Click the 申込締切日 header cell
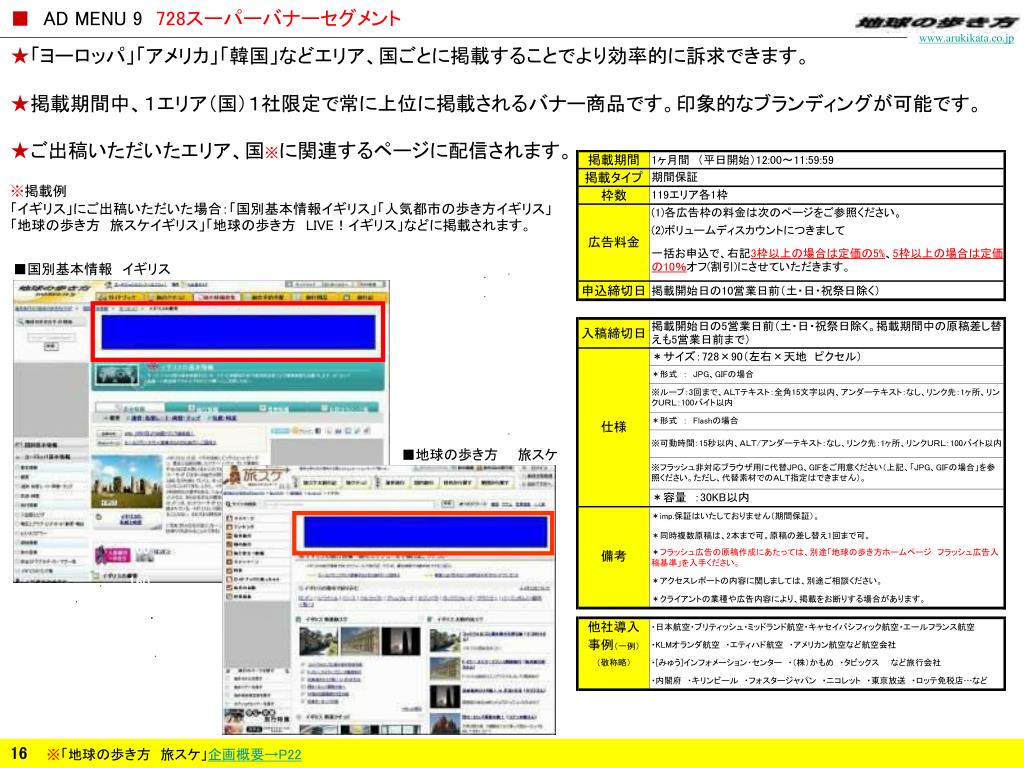 click(x=613, y=291)
